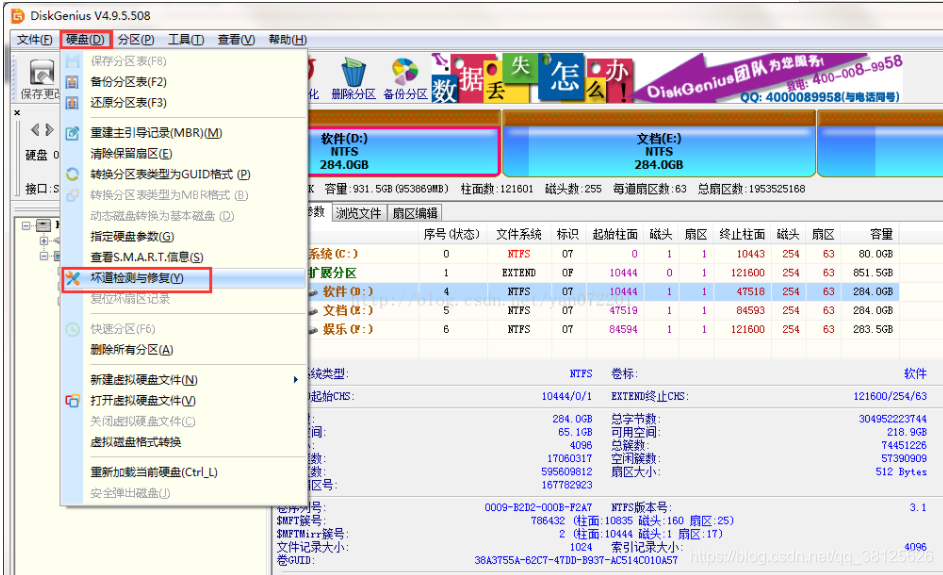
Task: Collapse the top disk tree node
Action: pos(26,226)
